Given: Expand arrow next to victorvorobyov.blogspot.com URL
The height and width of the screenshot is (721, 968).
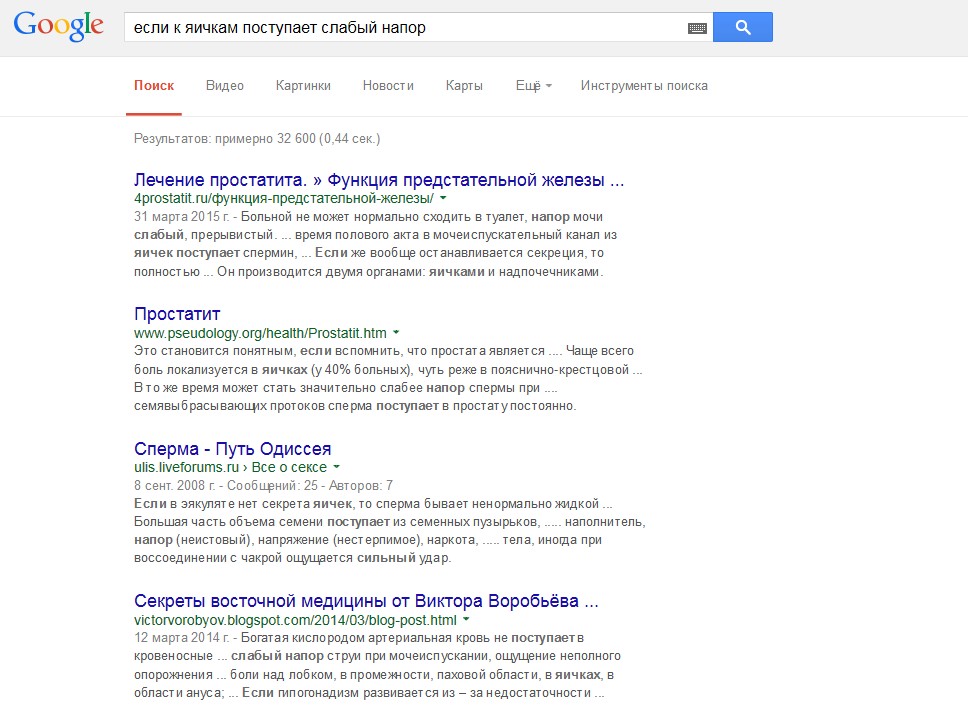Looking at the screenshot, I should 466,620.
